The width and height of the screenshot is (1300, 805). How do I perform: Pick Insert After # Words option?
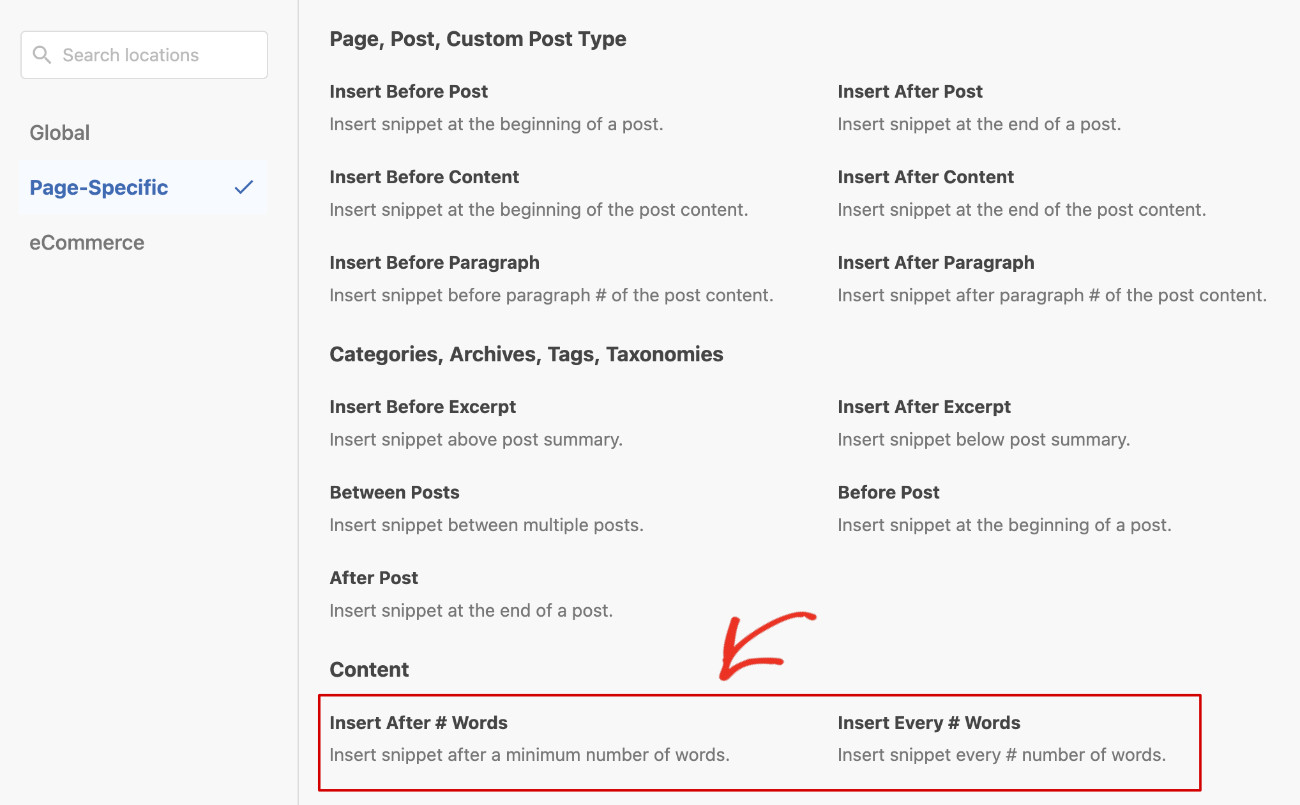tap(418, 722)
